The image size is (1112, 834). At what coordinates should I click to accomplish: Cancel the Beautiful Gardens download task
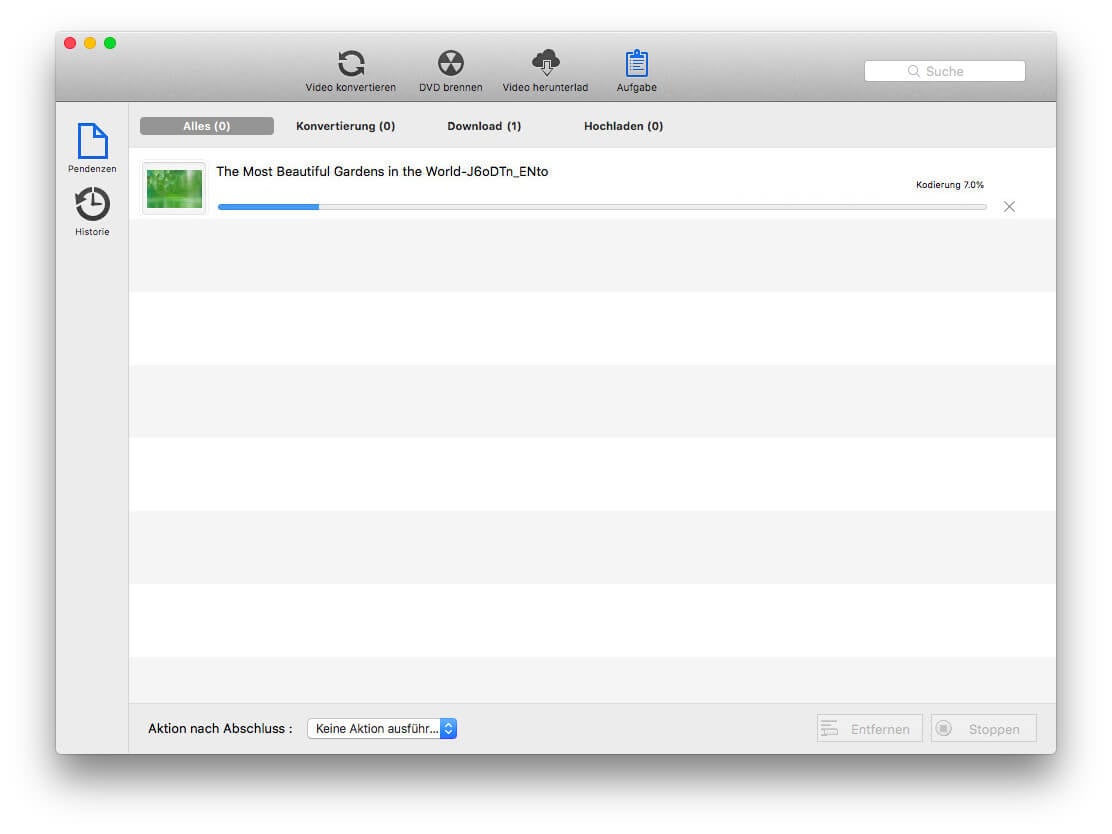click(1009, 206)
